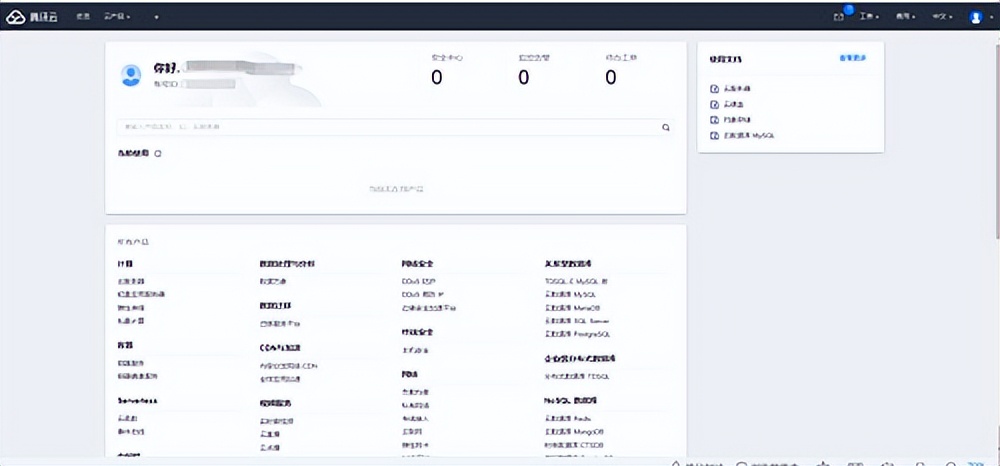Open the 内容分发网络 CDN product link
Screen dimensions: 1000x466
(288, 366)
